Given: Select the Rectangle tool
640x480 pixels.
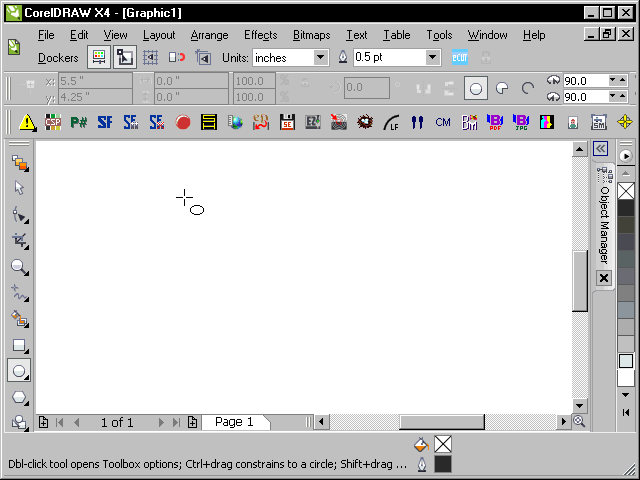Looking at the screenshot, I should point(18,345).
